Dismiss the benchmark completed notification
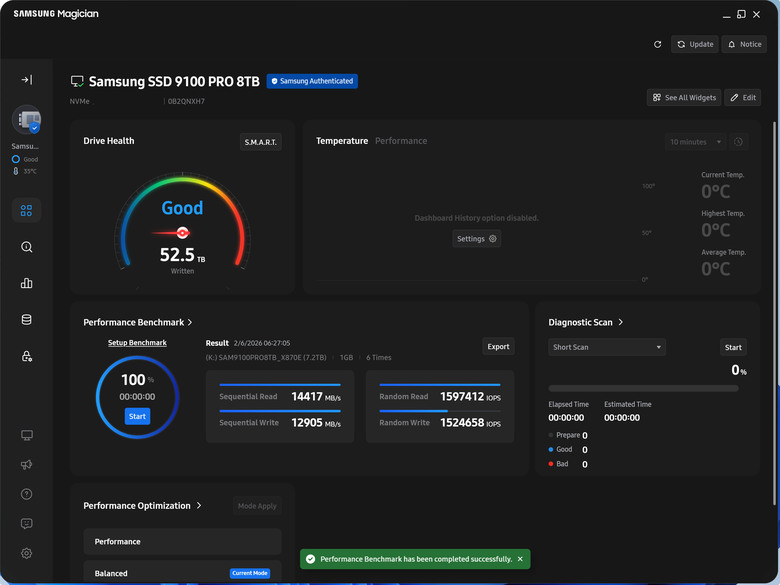This screenshot has width=780, height=585. click(x=520, y=559)
